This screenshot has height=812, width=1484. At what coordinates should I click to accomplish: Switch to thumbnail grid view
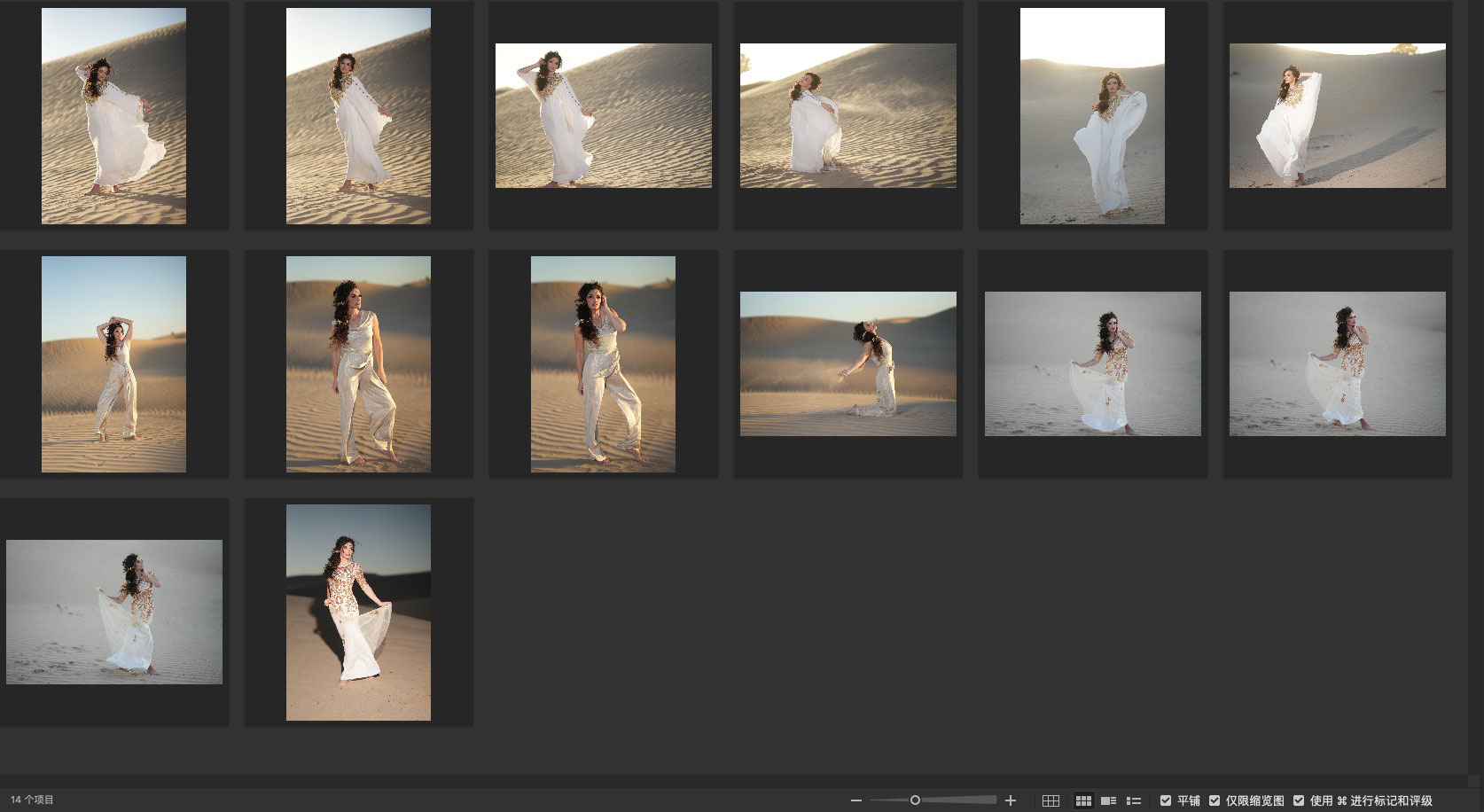pos(1083,800)
